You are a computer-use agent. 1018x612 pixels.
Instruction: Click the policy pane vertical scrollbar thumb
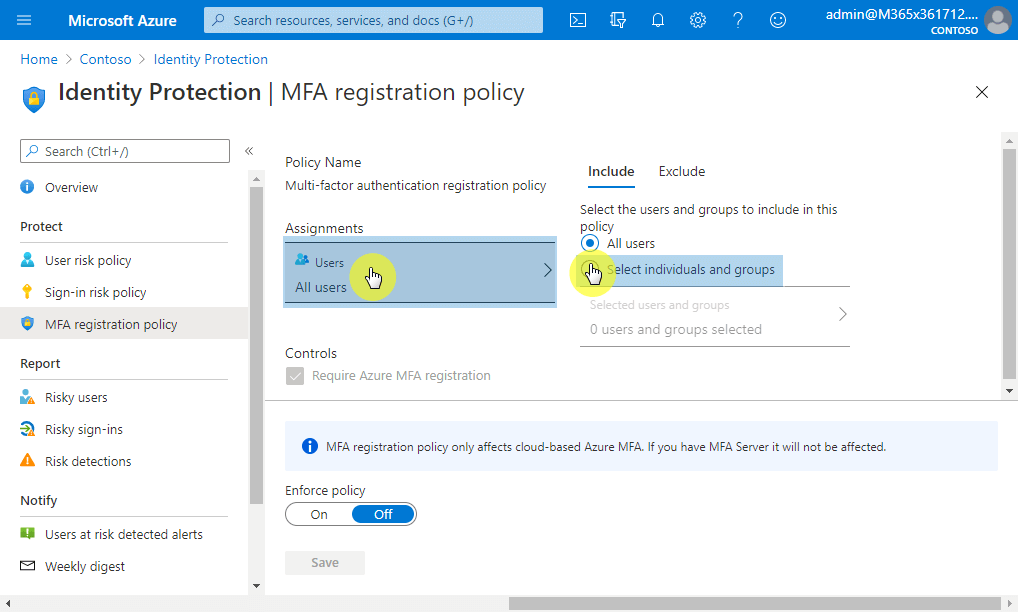pyautogui.click(x=1009, y=263)
